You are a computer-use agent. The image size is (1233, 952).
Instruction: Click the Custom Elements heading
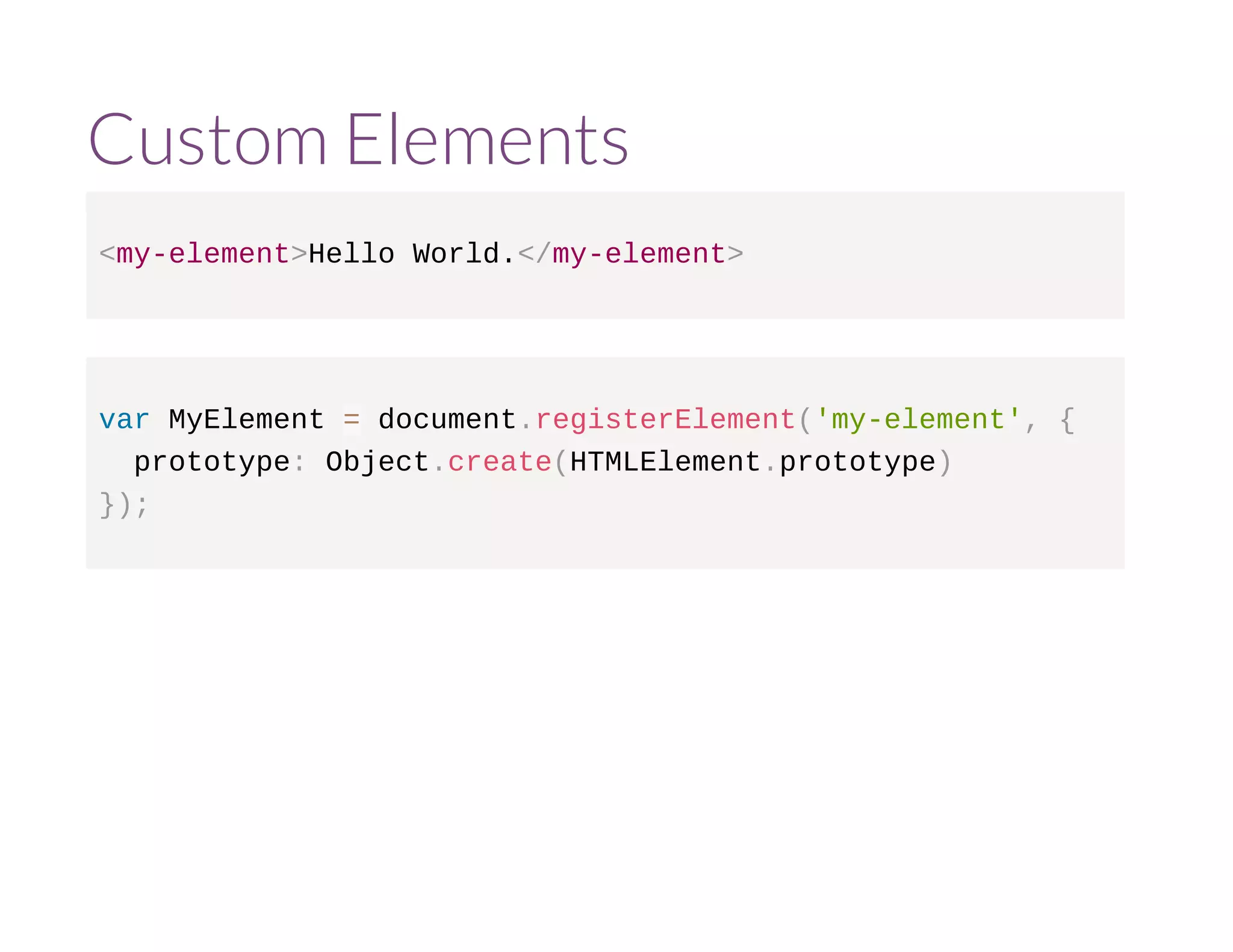[x=359, y=140]
